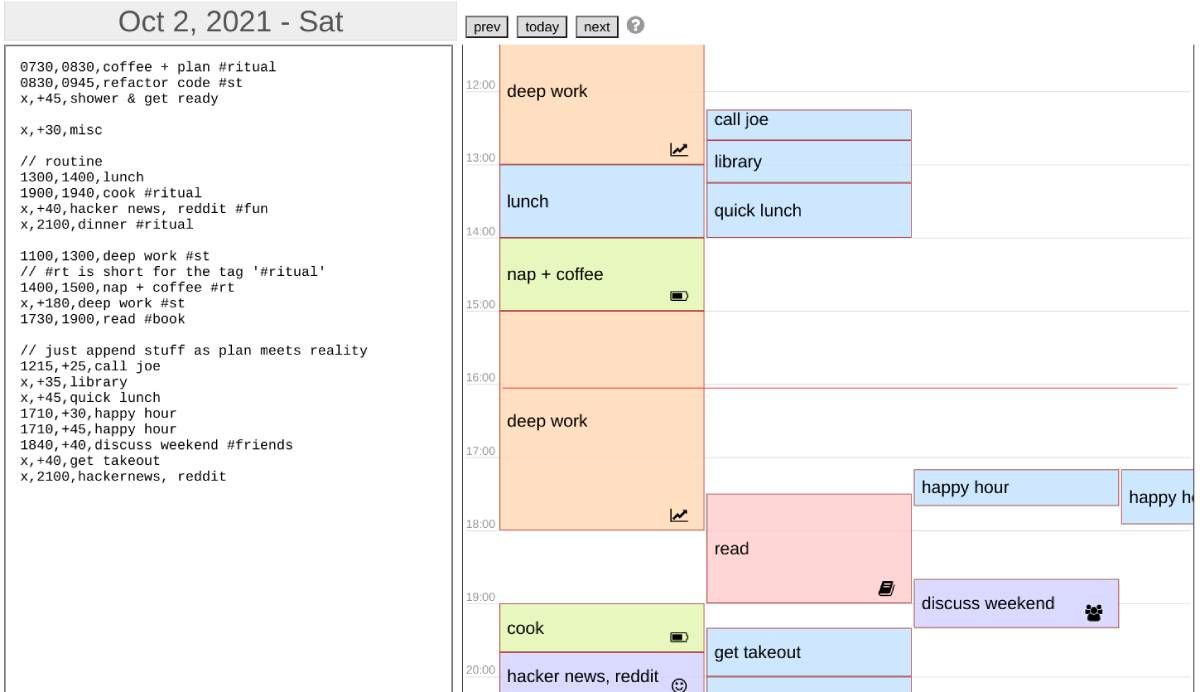This screenshot has width=1200, height=692.
Task: Click battery icon on nap + coffee block
Action: (679, 296)
